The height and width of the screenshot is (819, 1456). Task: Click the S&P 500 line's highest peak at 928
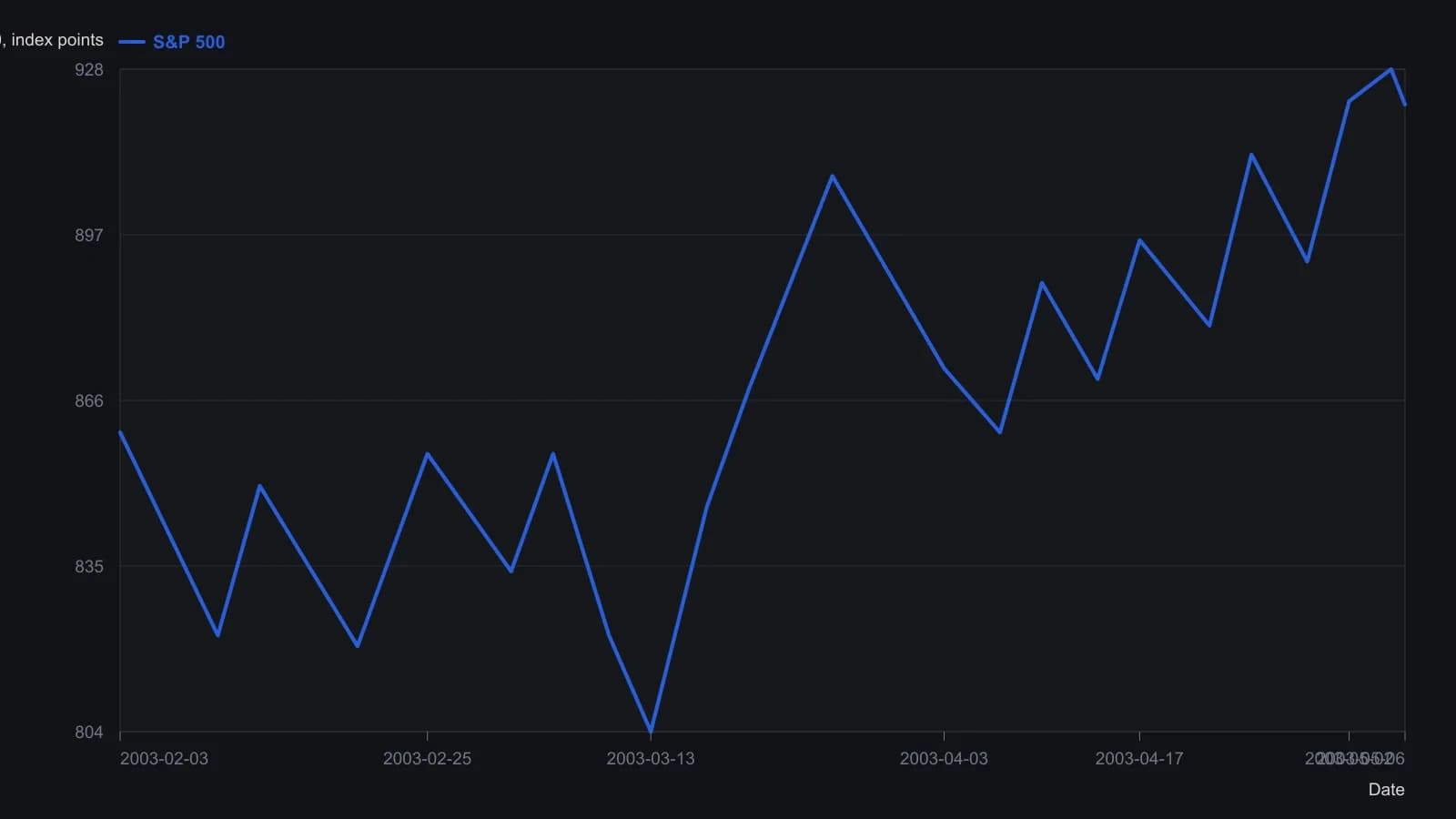point(1390,69)
